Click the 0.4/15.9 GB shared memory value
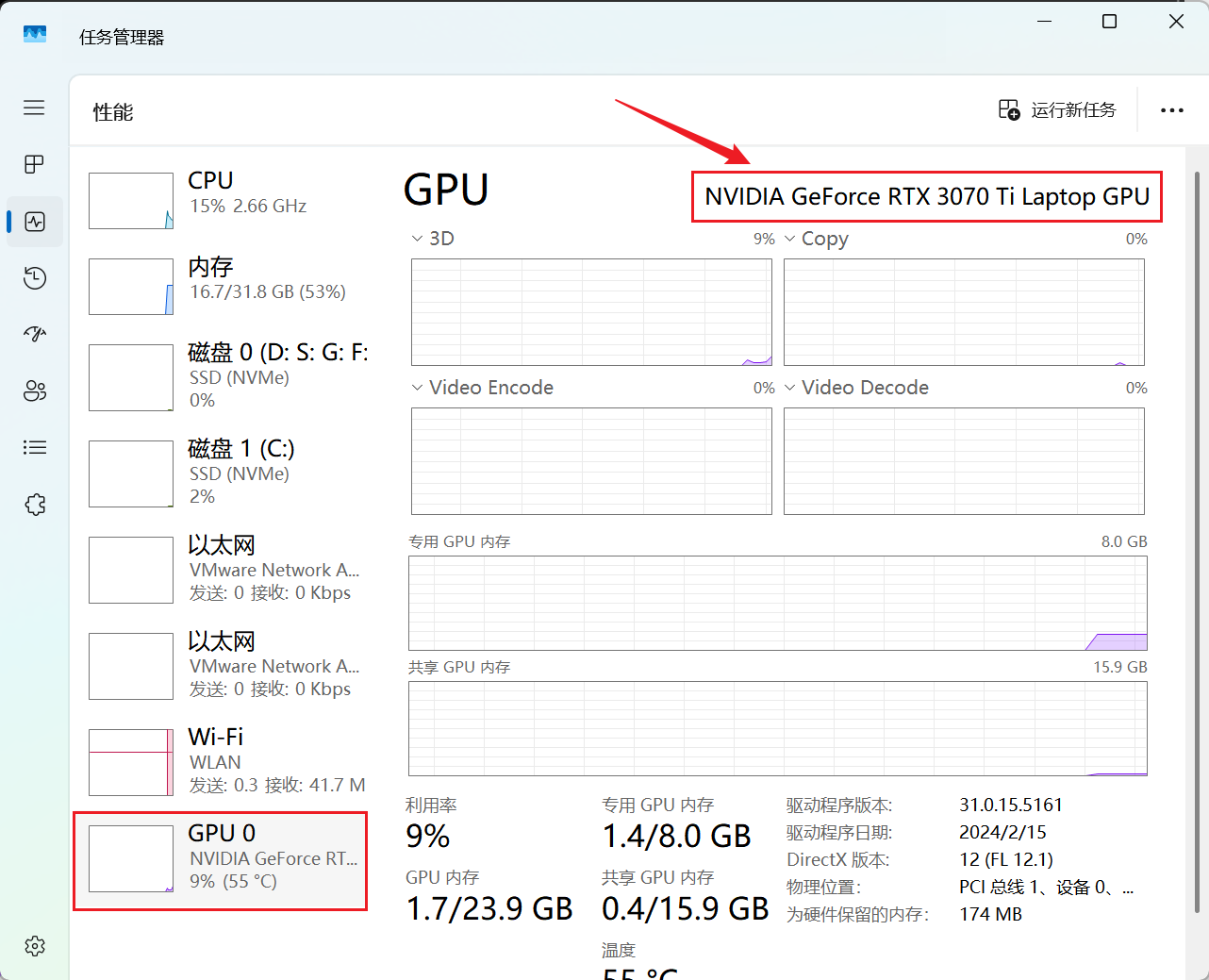This screenshot has height=980, width=1209. [x=686, y=908]
